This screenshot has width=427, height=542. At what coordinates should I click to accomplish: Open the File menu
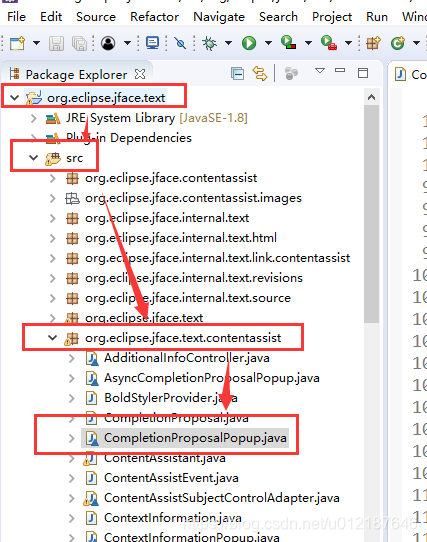coord(16,17)
